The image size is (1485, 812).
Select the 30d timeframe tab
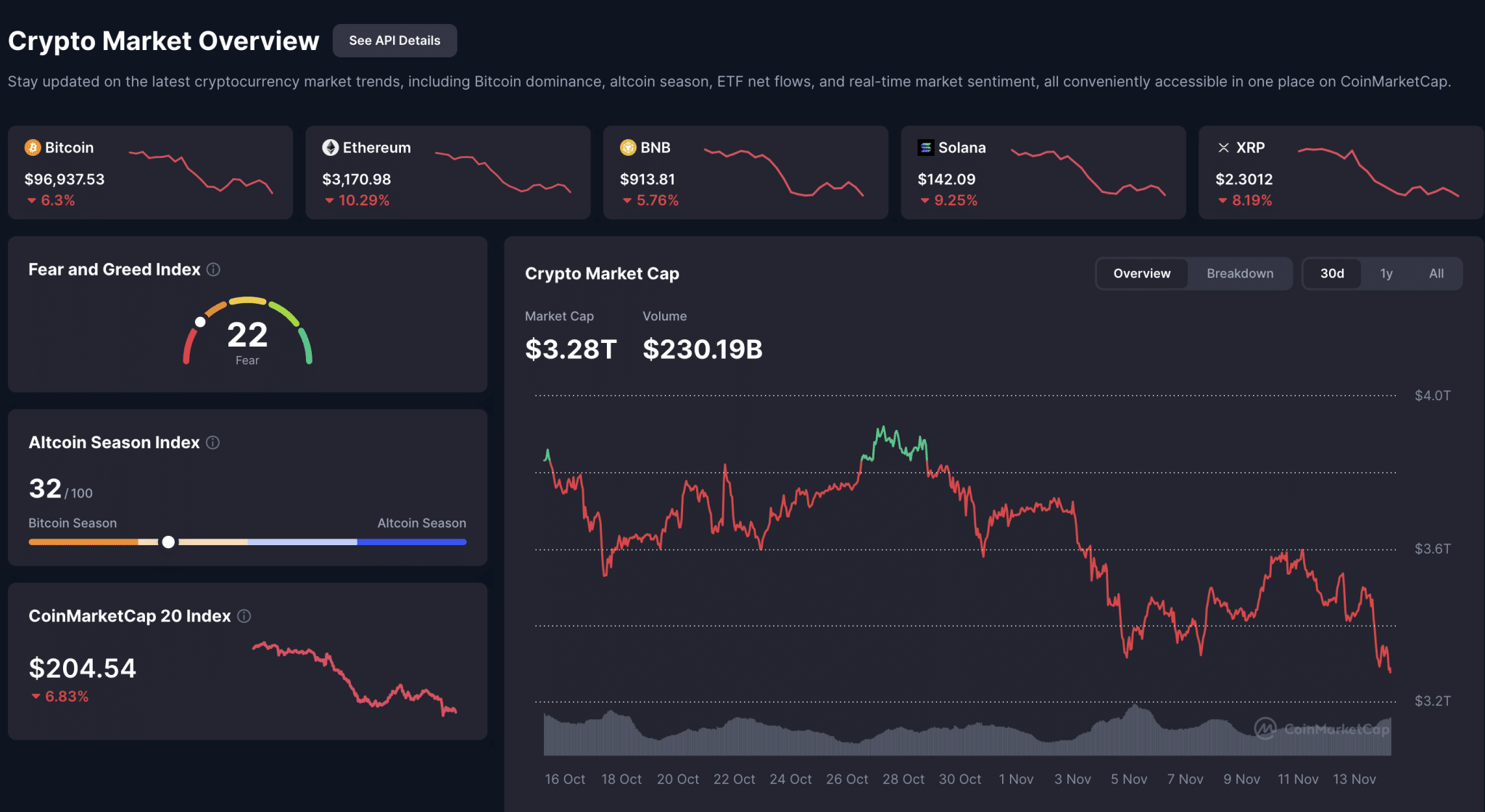(1332, 273)
